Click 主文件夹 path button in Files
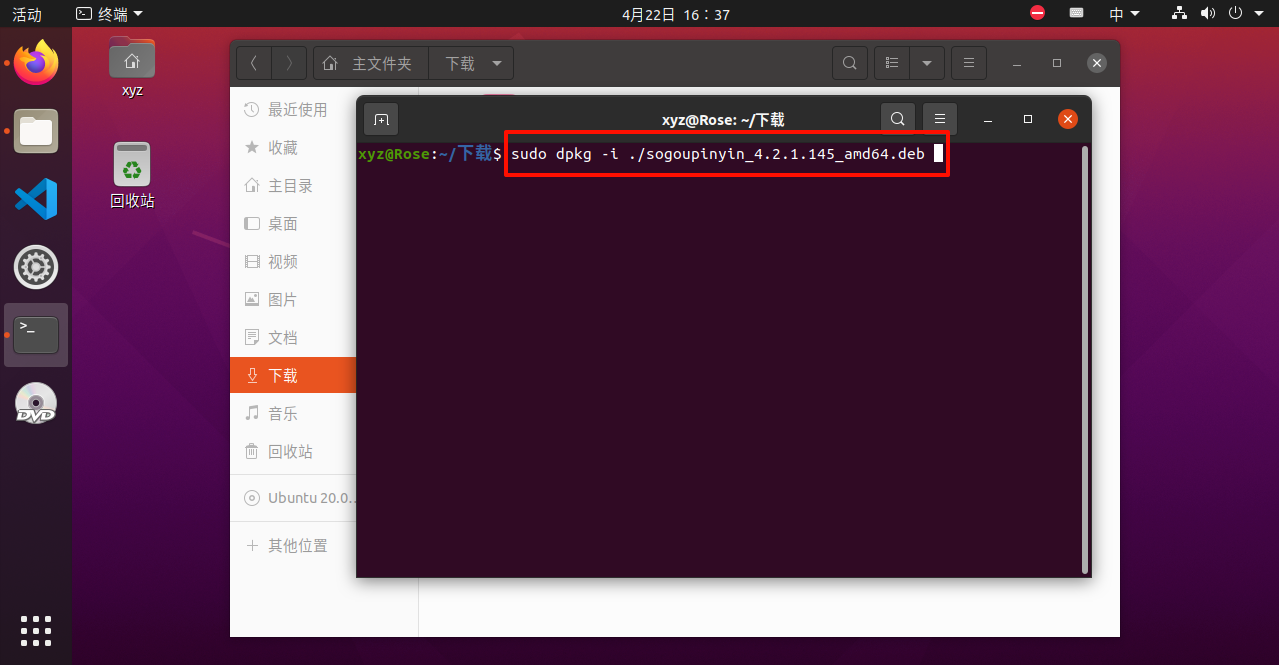 (x=371, y=63)
